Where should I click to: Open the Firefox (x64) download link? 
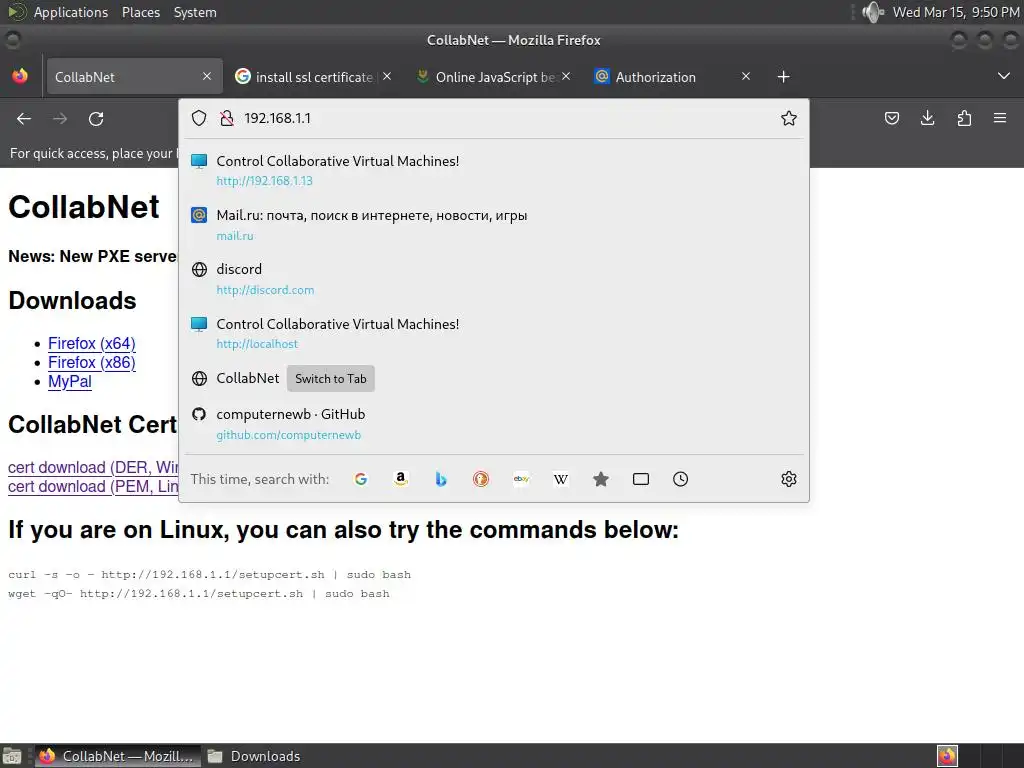coord(92,344)
